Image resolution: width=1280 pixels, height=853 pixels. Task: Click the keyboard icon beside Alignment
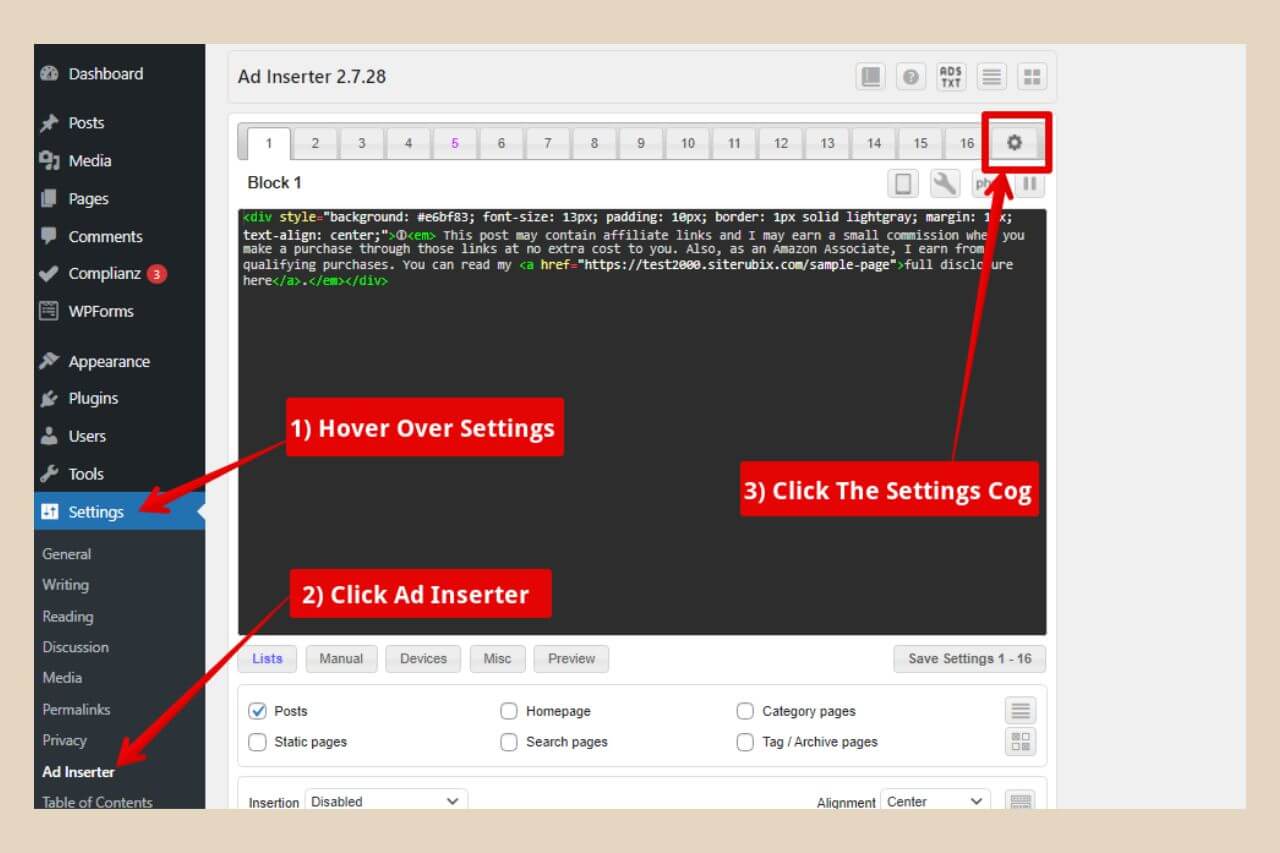click(1020, 802)
